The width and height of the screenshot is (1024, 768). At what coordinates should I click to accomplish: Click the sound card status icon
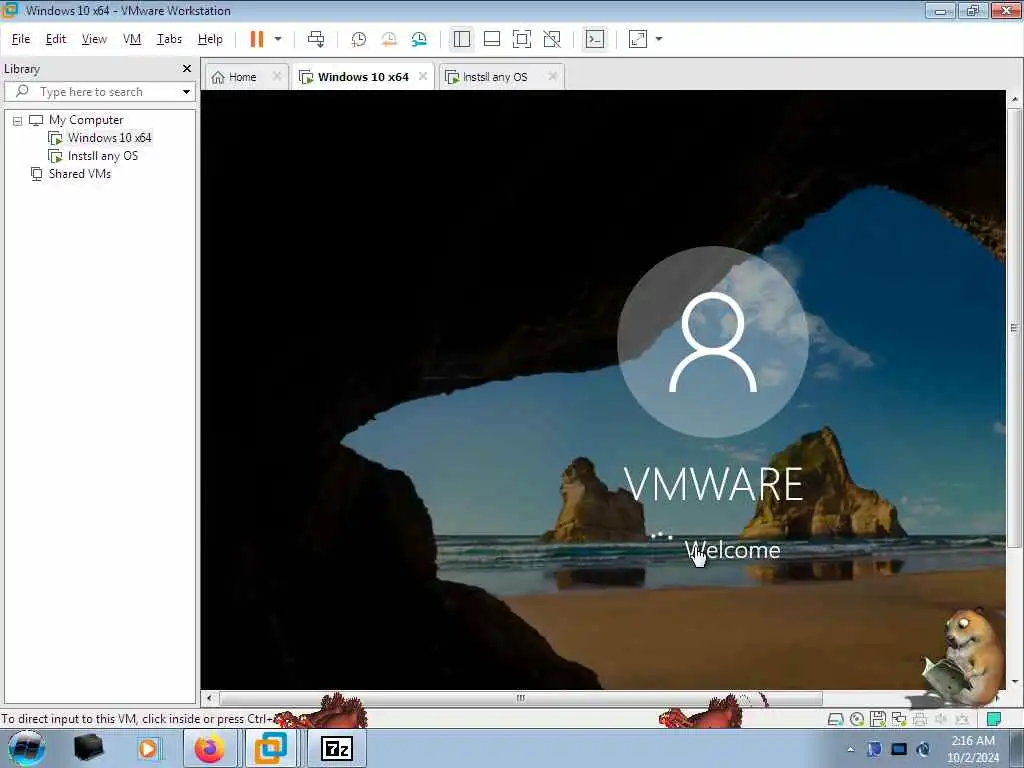tap(941, 720)
